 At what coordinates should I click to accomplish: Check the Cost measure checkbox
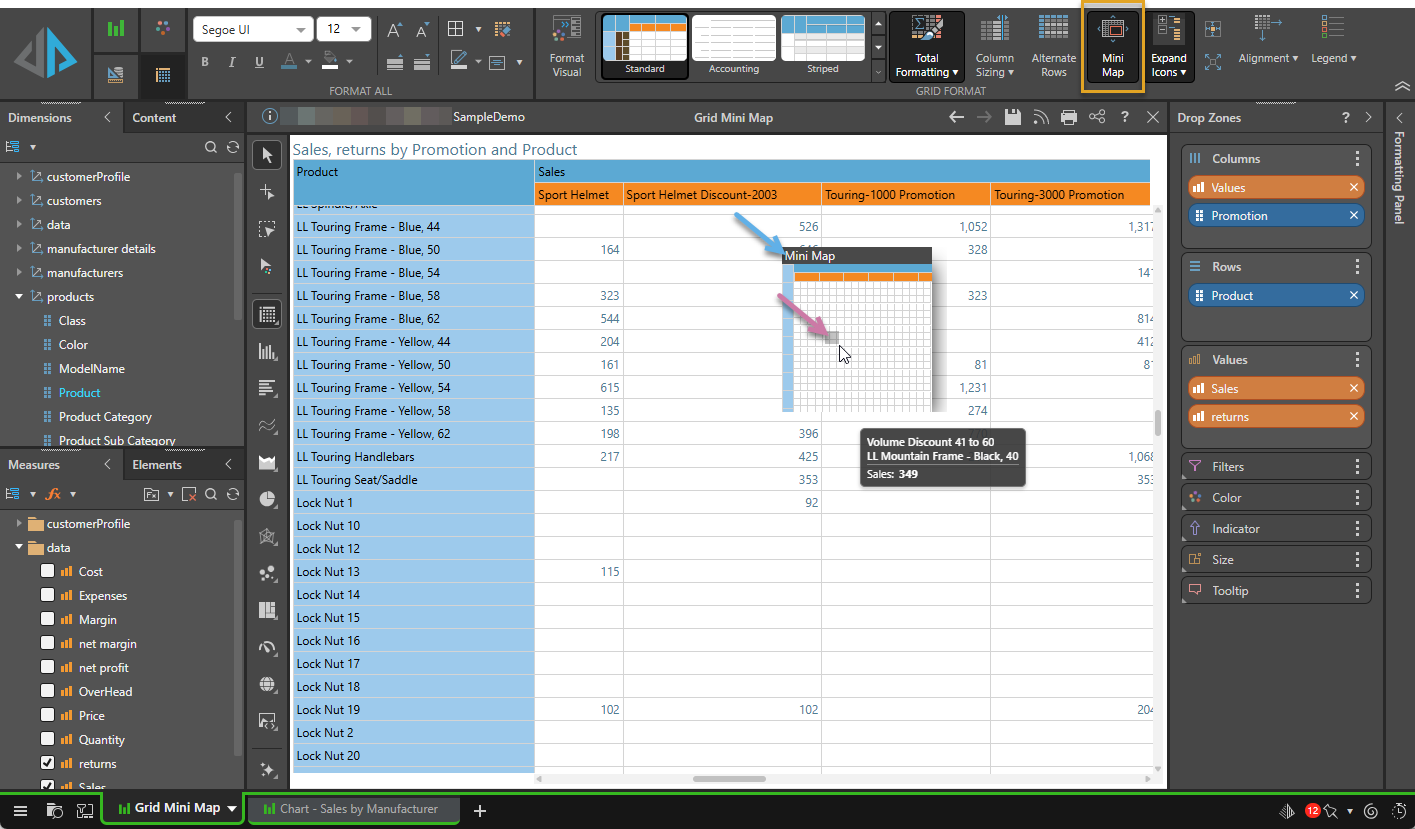pyautogui.click(x=48, y=572)
